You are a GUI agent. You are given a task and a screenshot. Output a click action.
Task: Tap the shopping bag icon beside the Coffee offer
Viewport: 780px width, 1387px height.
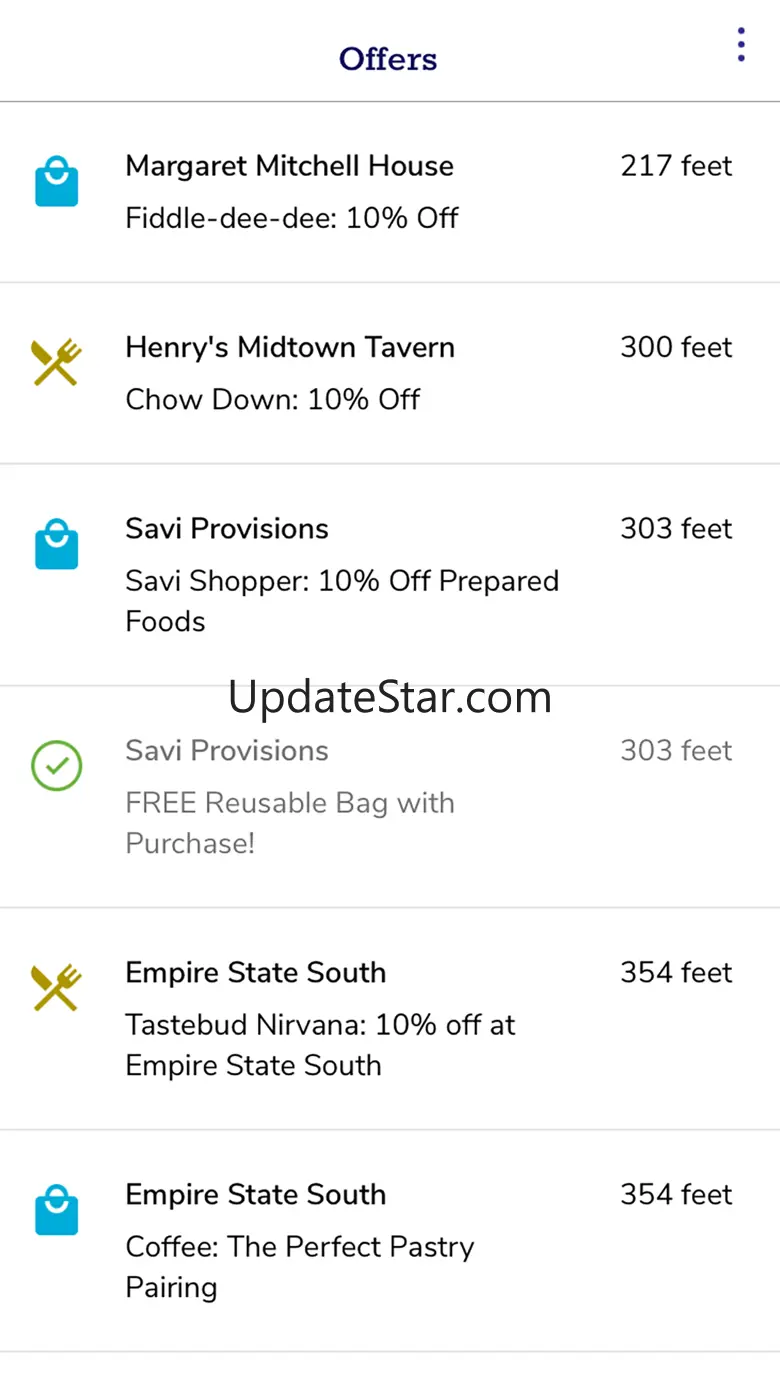tap(57, 1210)
